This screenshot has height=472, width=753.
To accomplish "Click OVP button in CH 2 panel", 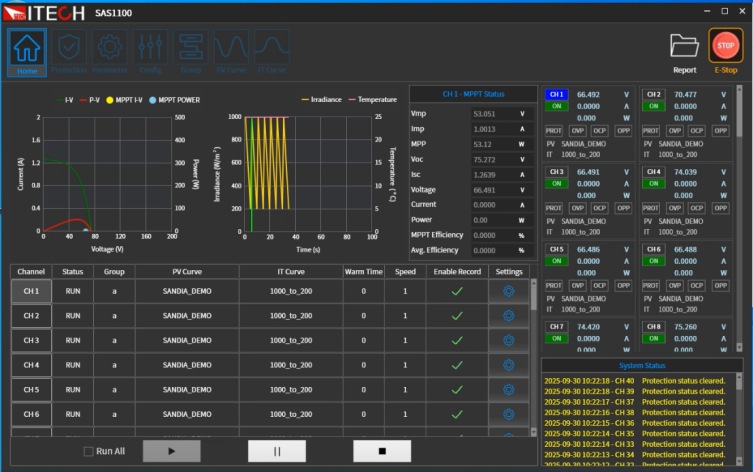I will pyautogui.click(x=675, y=130).
